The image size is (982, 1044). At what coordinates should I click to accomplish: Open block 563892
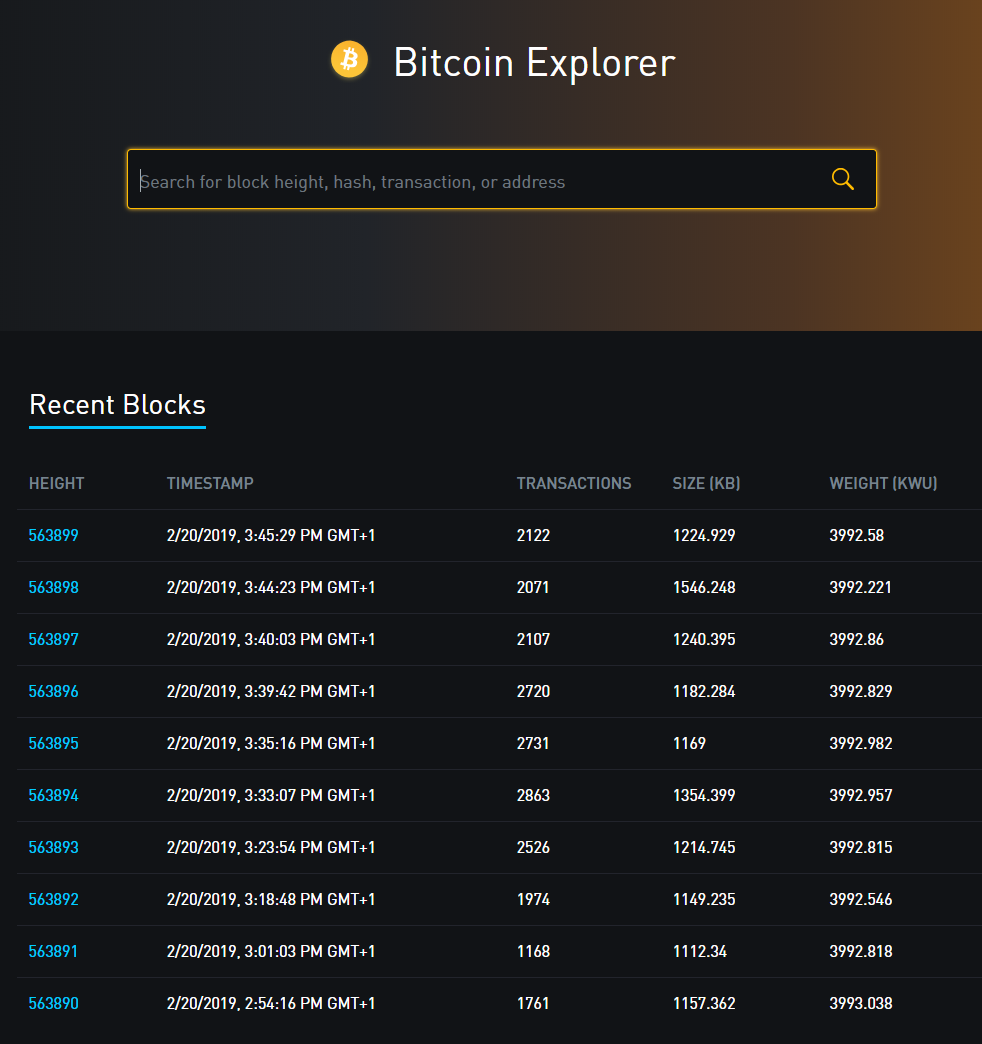click(53, 899)
